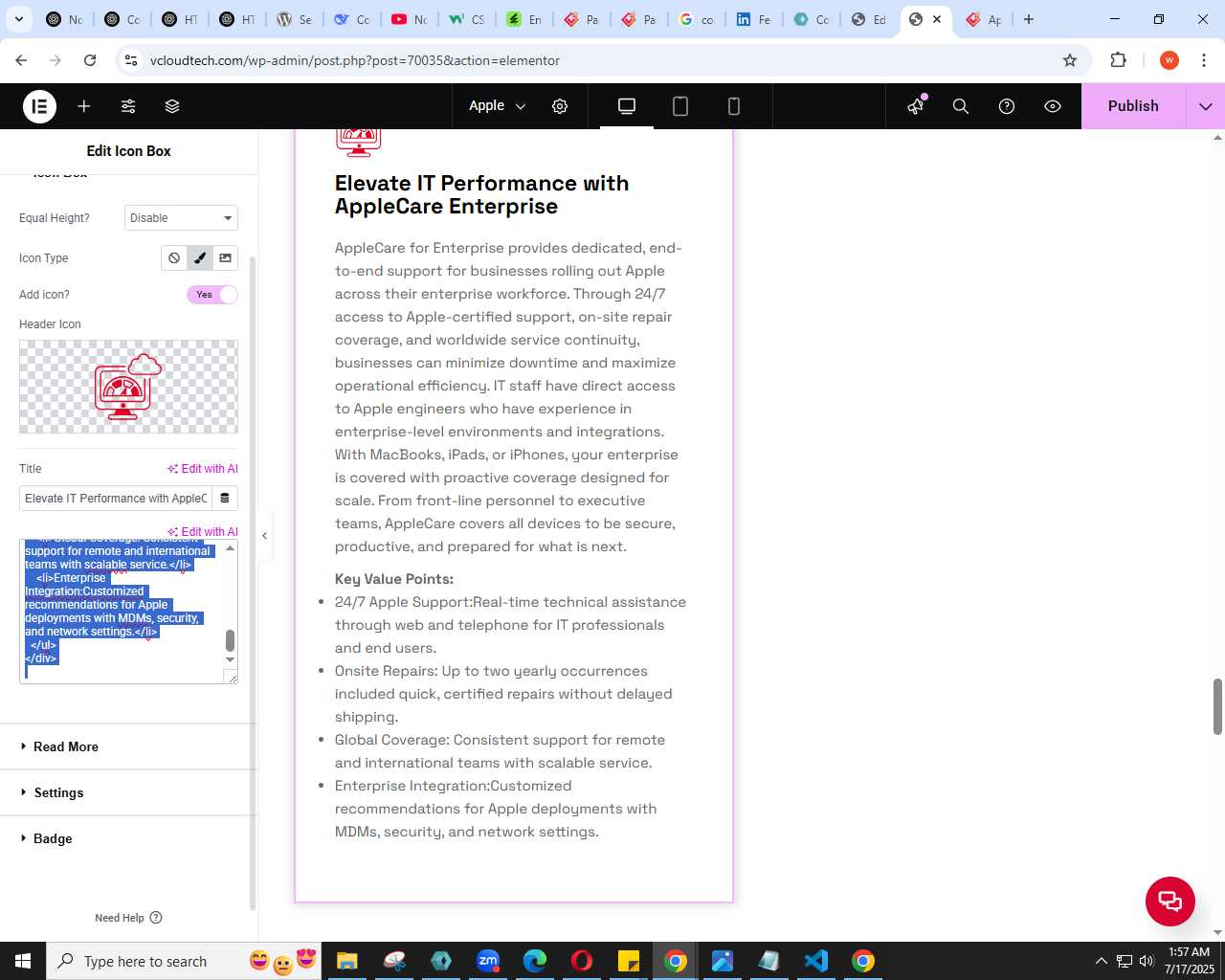The image size is (1225, 980).
Task: Open Site Settings sliders icon
Action: 128,106
